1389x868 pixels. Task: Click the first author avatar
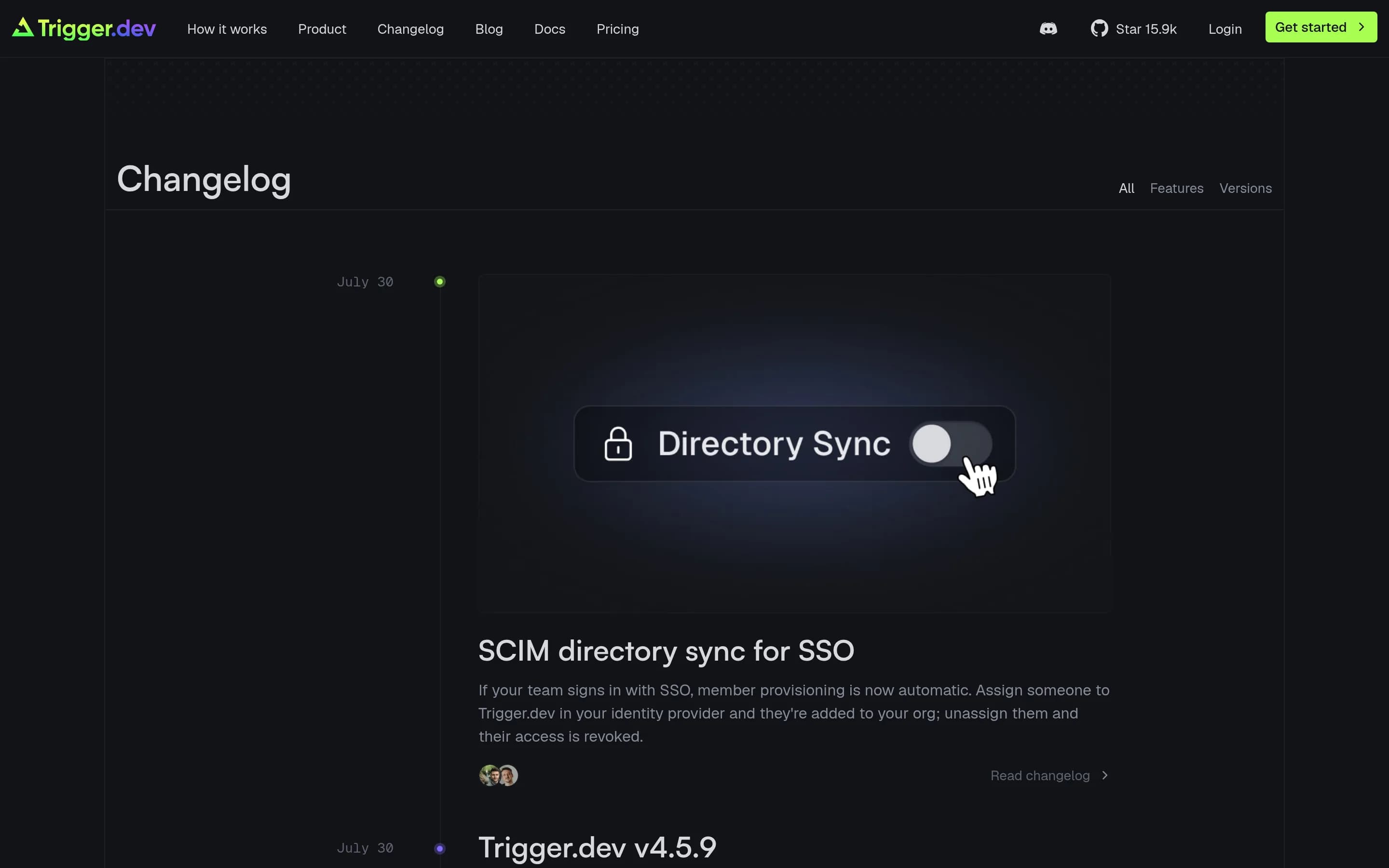490,775
